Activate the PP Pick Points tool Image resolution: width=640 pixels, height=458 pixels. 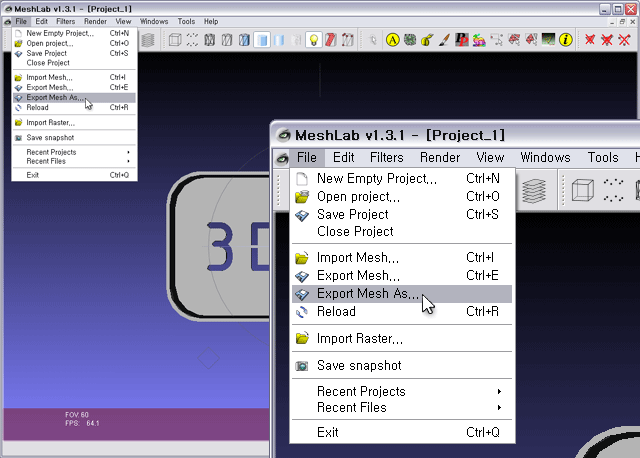462,40
